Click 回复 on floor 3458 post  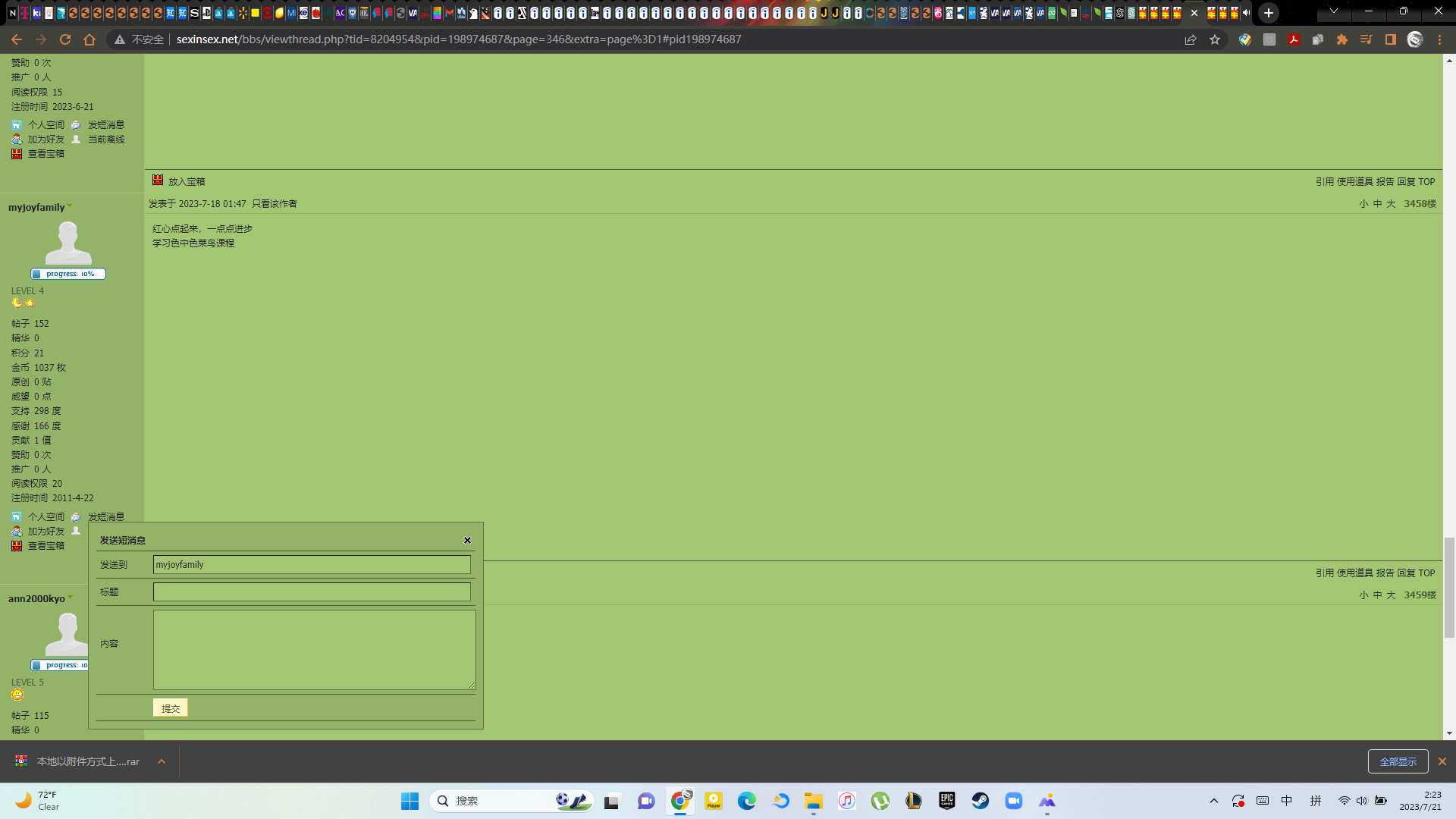[1406, 182]
